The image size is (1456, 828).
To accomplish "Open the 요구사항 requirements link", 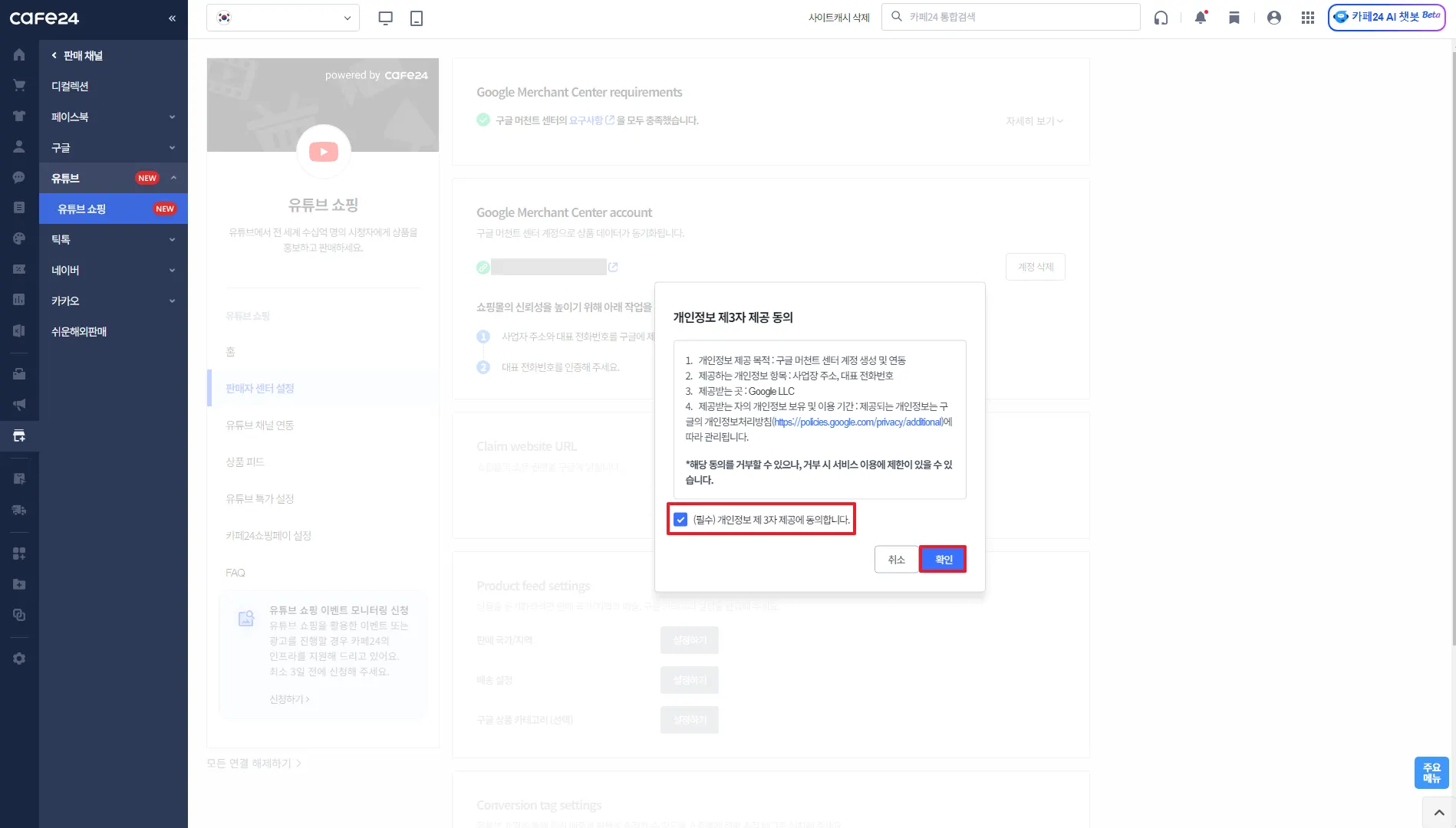I will pyautogui.click(x=591, y=120).
